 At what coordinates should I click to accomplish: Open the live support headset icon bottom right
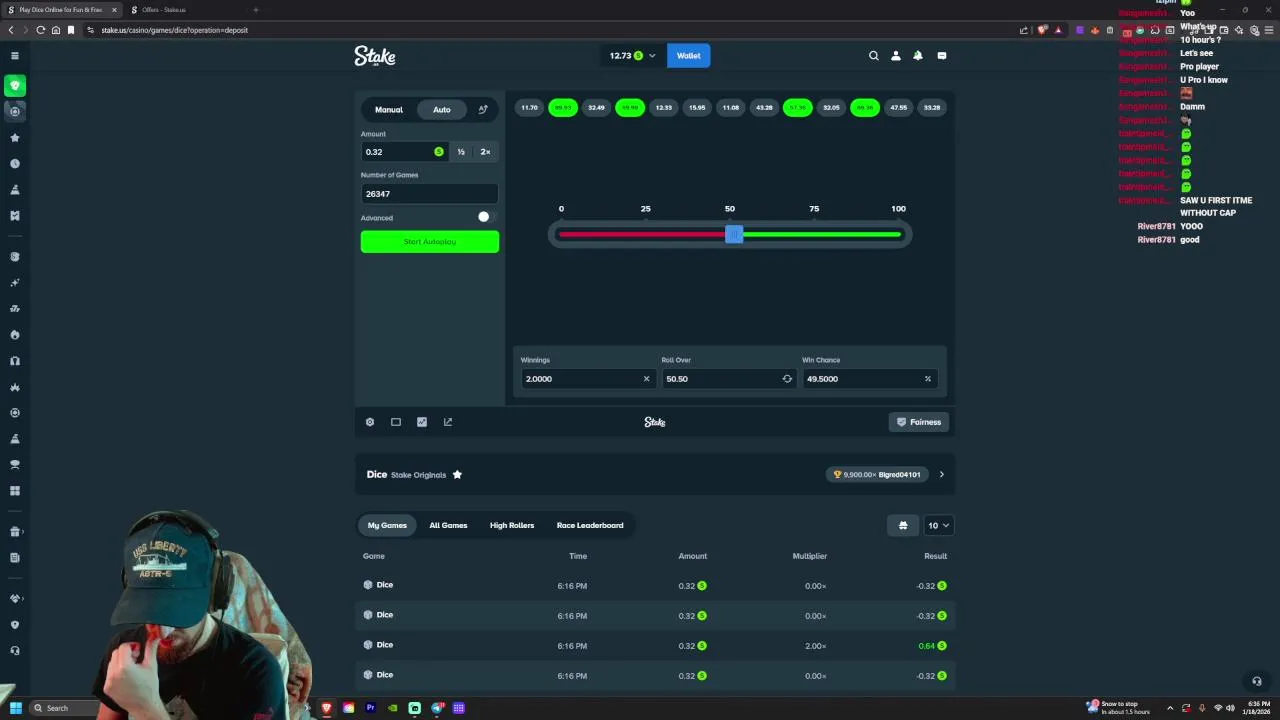click(x=1257, y=682)
